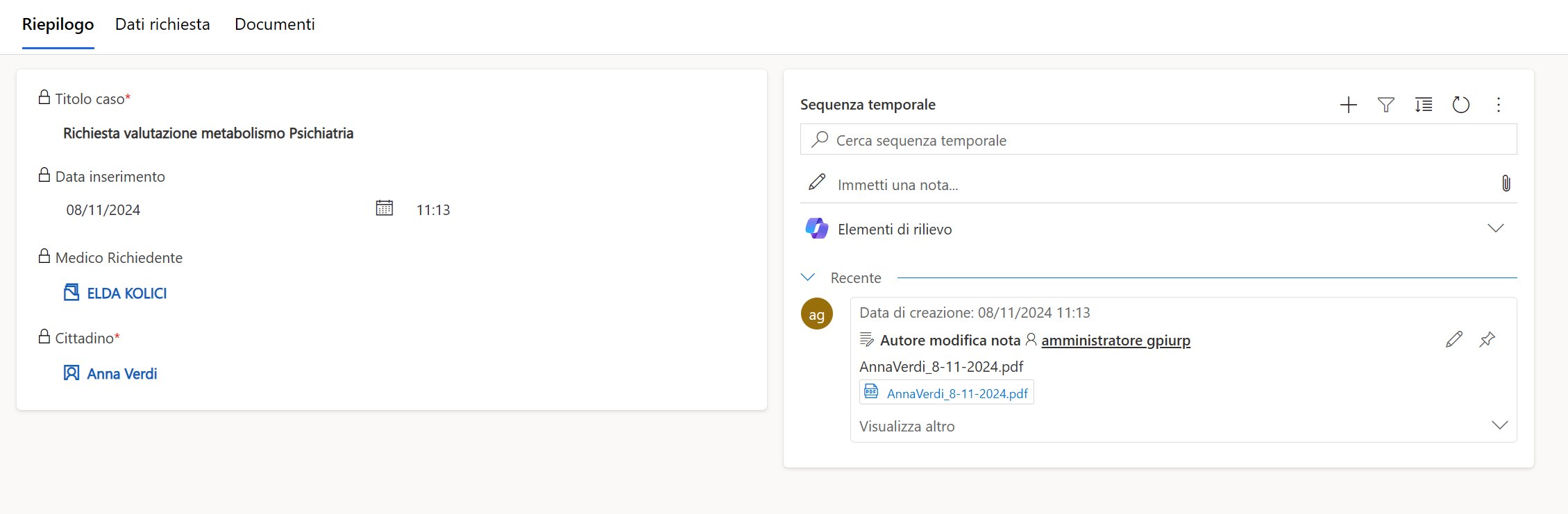Open the AnnaVerdi_8-11-2024.pdf attachment link

957,393
